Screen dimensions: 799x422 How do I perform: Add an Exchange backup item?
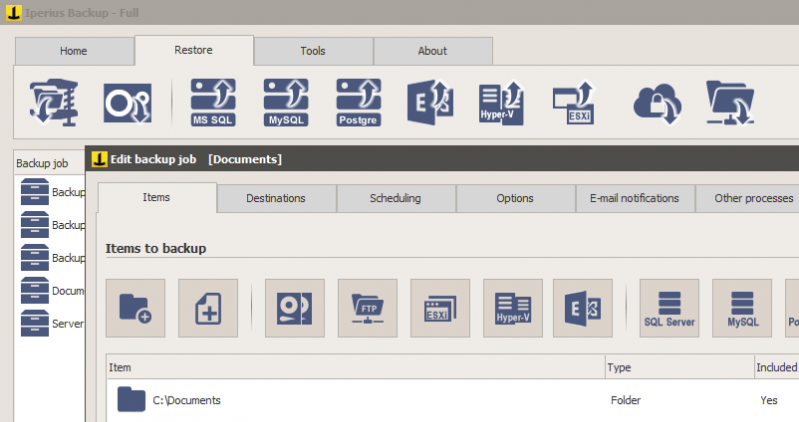tap(583, 308)
